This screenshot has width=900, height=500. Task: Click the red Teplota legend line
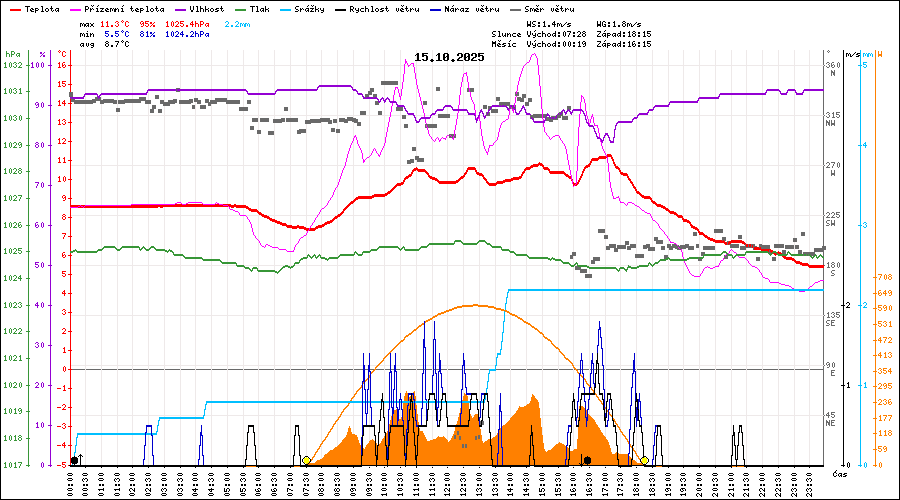(15, 8)
